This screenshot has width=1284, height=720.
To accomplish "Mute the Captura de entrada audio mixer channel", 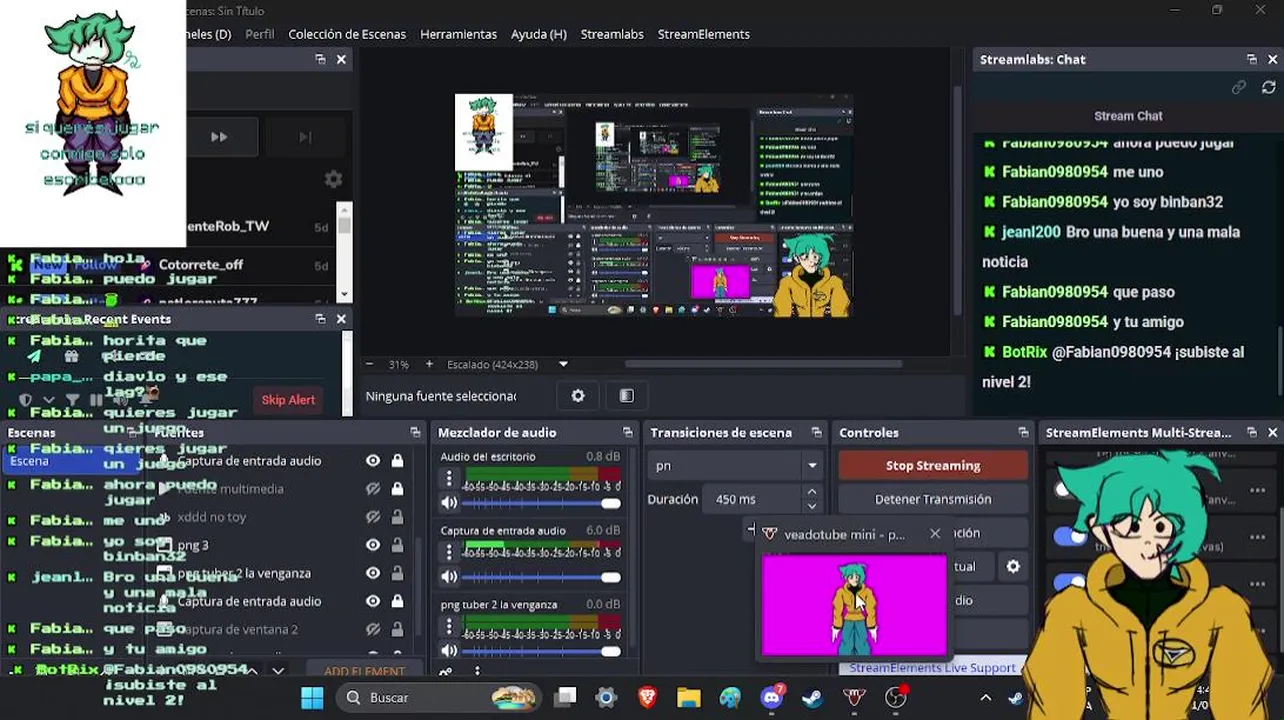I will coord(449,577).
